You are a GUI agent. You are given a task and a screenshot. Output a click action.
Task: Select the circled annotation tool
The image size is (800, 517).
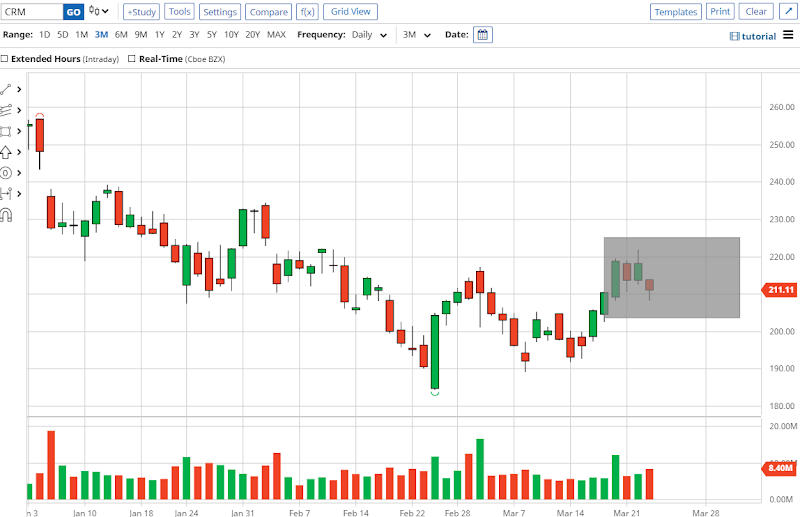pos(6,173)
